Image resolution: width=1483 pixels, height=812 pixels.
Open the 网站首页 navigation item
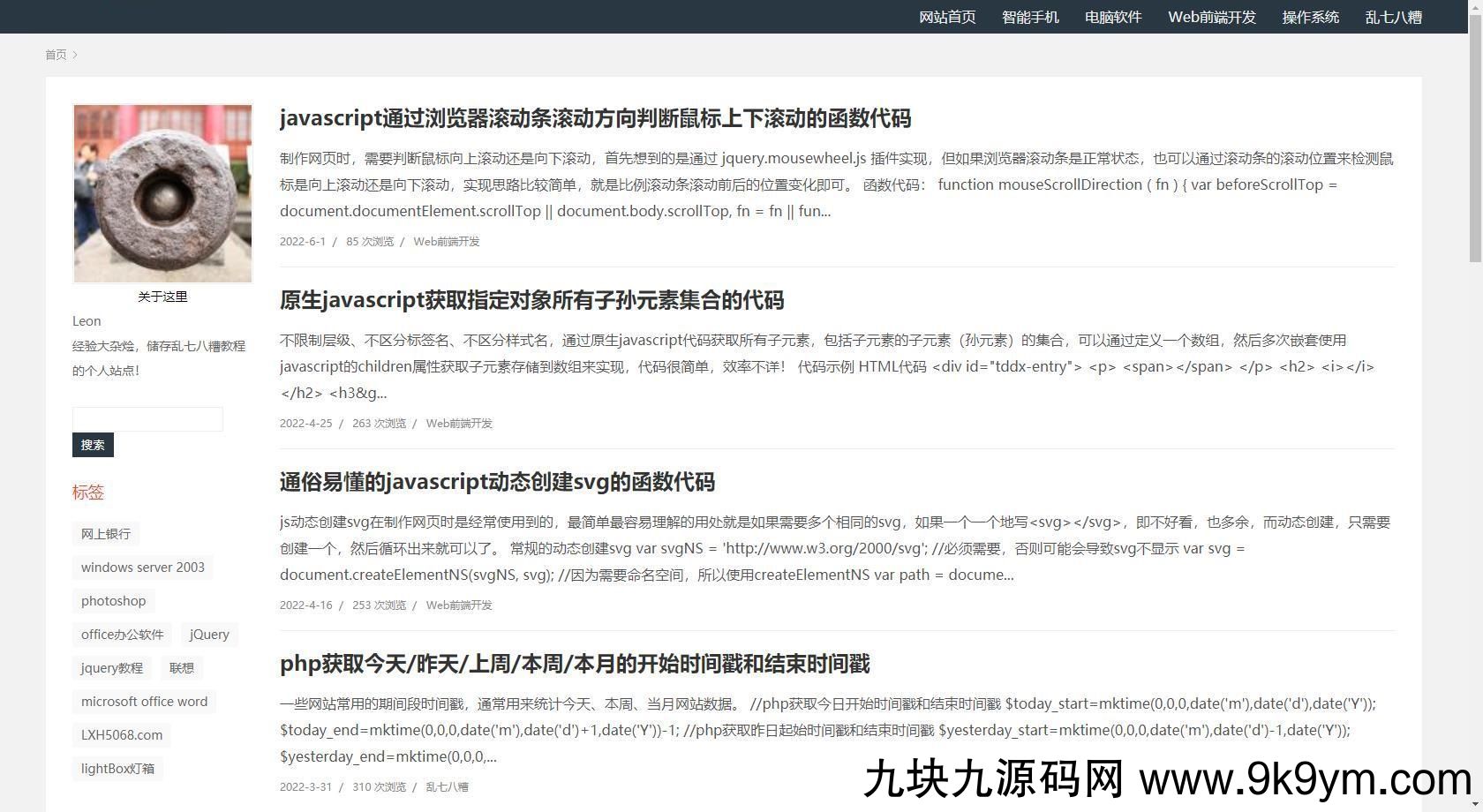[x=947, y=17]
